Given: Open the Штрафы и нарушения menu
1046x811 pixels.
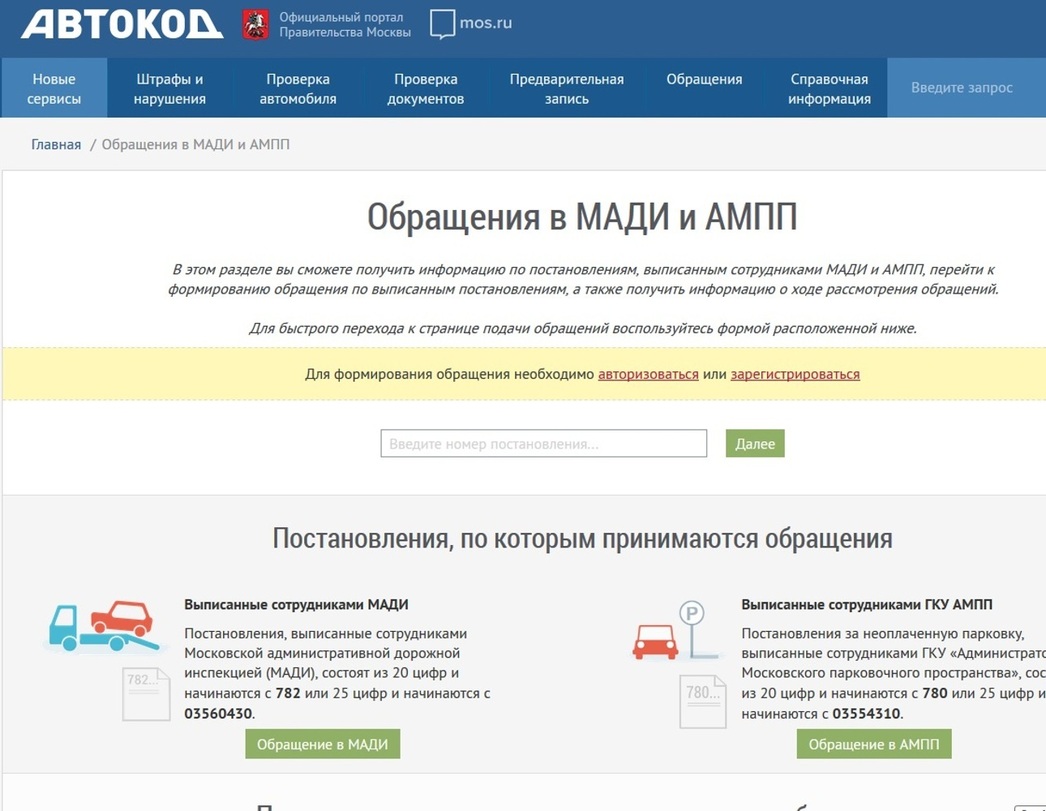Looking at the screenshot, I should [170, 89].
